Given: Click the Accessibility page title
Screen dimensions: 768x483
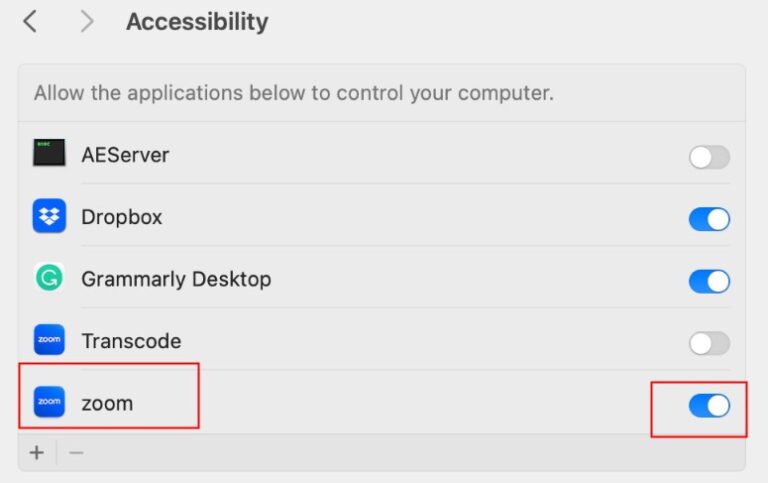Looking at the screenshot, I should click(x=197, y=21).
